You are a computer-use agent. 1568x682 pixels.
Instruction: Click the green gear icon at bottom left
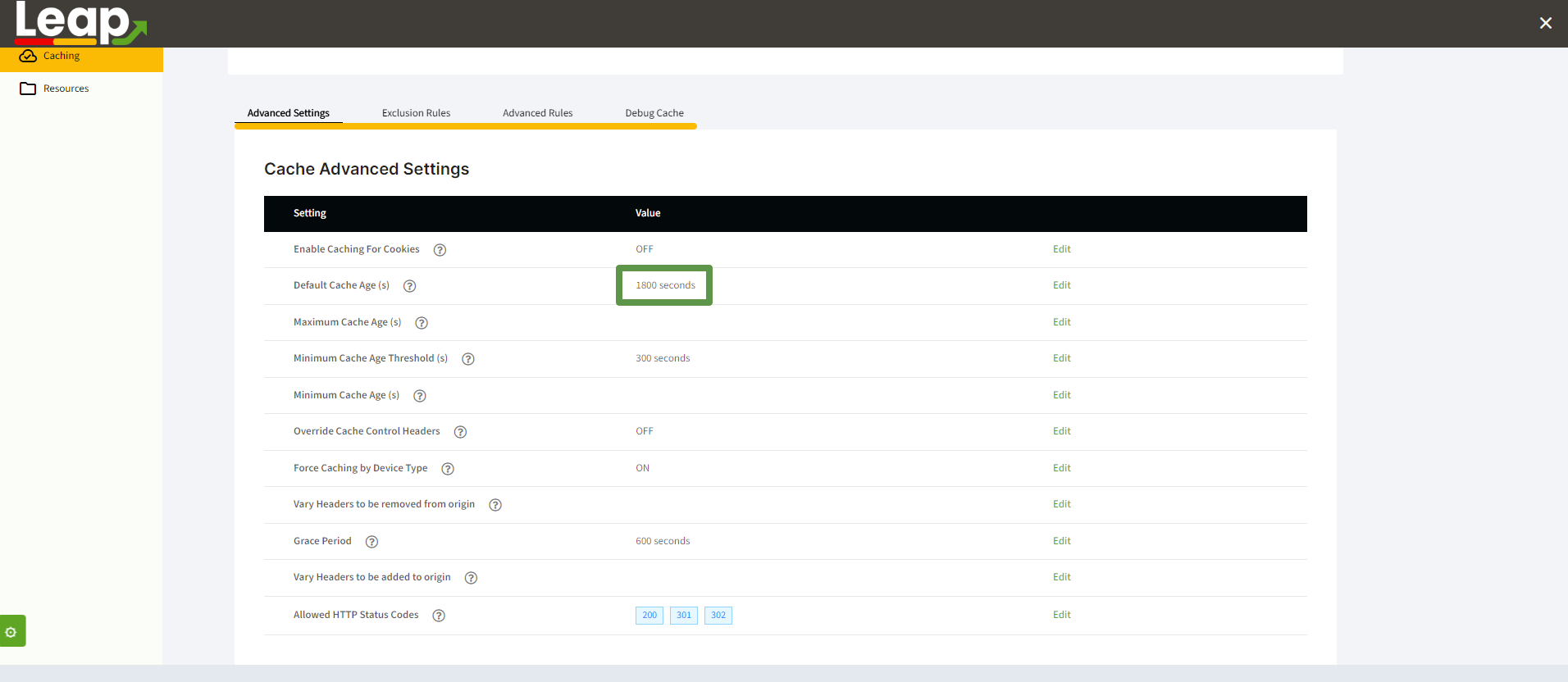click(11, 631)
